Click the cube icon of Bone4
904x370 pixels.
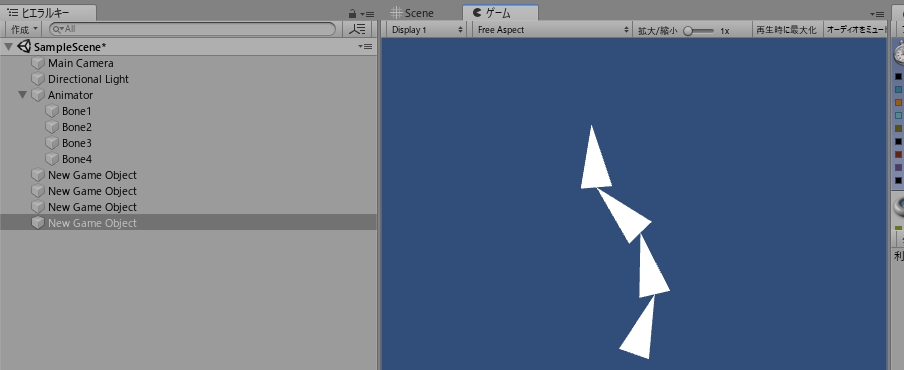pos(52,159)
